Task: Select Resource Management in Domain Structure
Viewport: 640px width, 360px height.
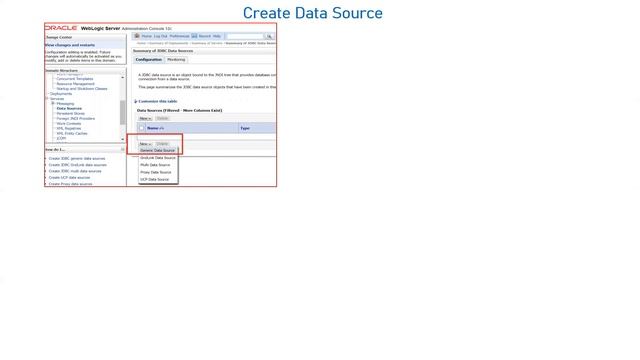Action: [x=75, y=84]
